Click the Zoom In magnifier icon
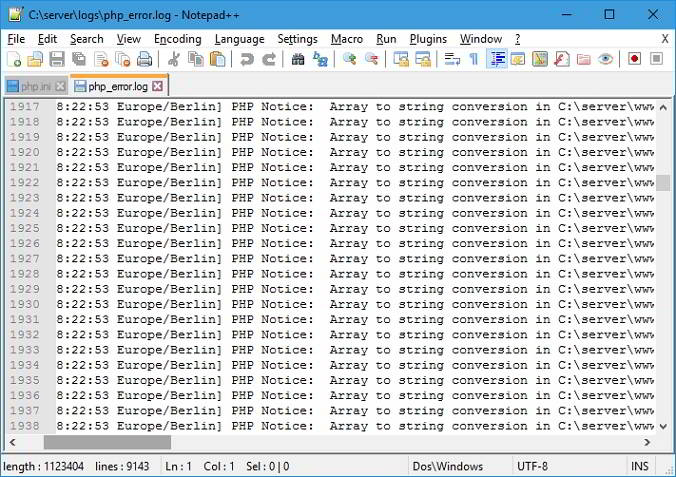This screenshot has width=676, height=477. [349, 59]
